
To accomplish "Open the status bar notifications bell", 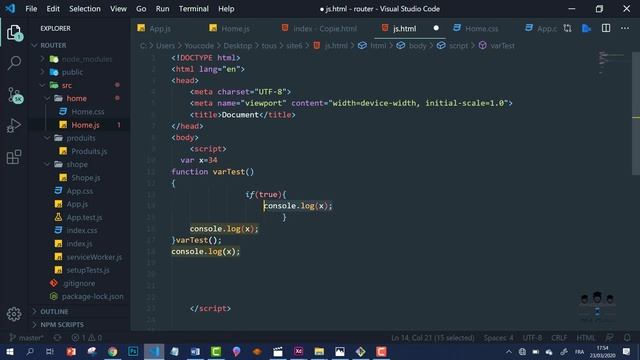I will (627, 338).
